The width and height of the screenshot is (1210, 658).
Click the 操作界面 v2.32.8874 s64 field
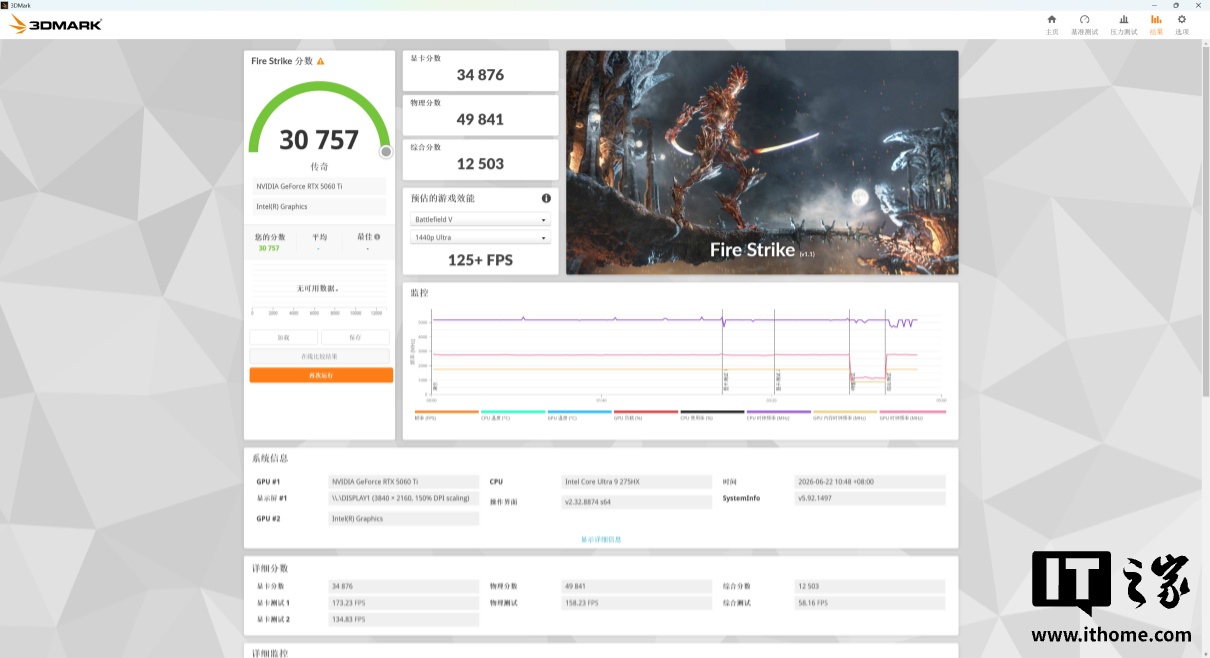(637, 502)
